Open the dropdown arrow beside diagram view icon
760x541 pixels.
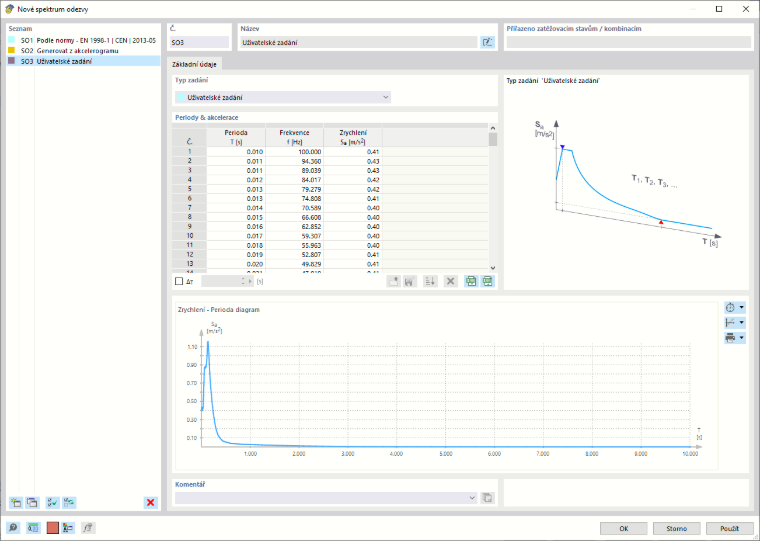coord(742,307)
